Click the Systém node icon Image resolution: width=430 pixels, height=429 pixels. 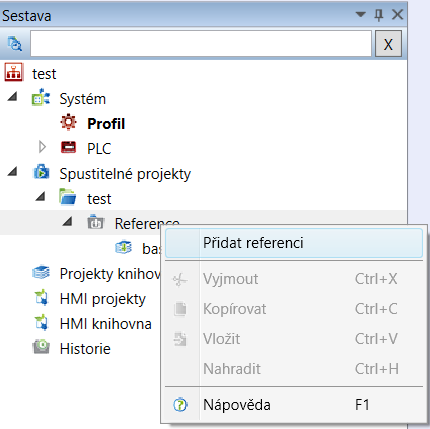[x=41, y=97]
